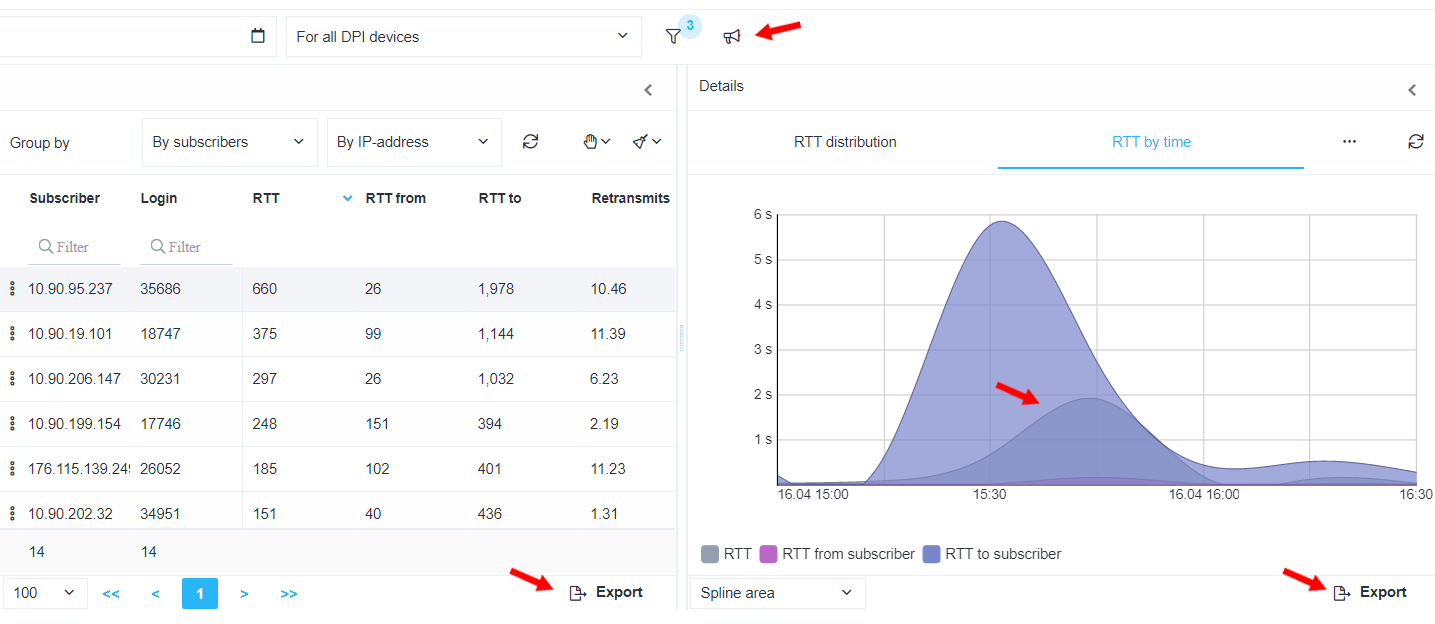Open row menu for 10.90.95.237
1435x624 pixels.
click(12, 289)
